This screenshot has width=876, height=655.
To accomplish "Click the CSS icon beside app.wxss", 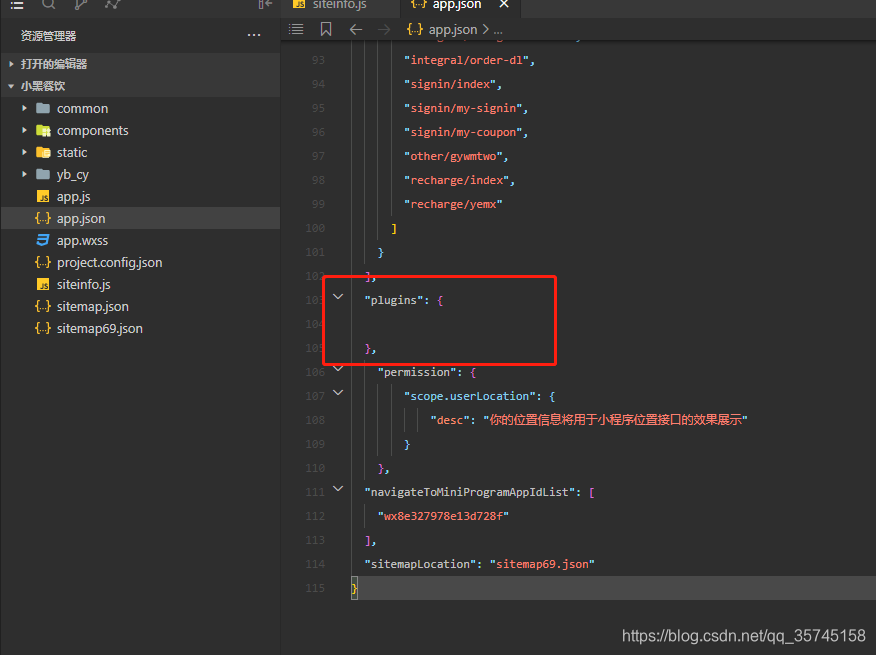I will [43, 240].
